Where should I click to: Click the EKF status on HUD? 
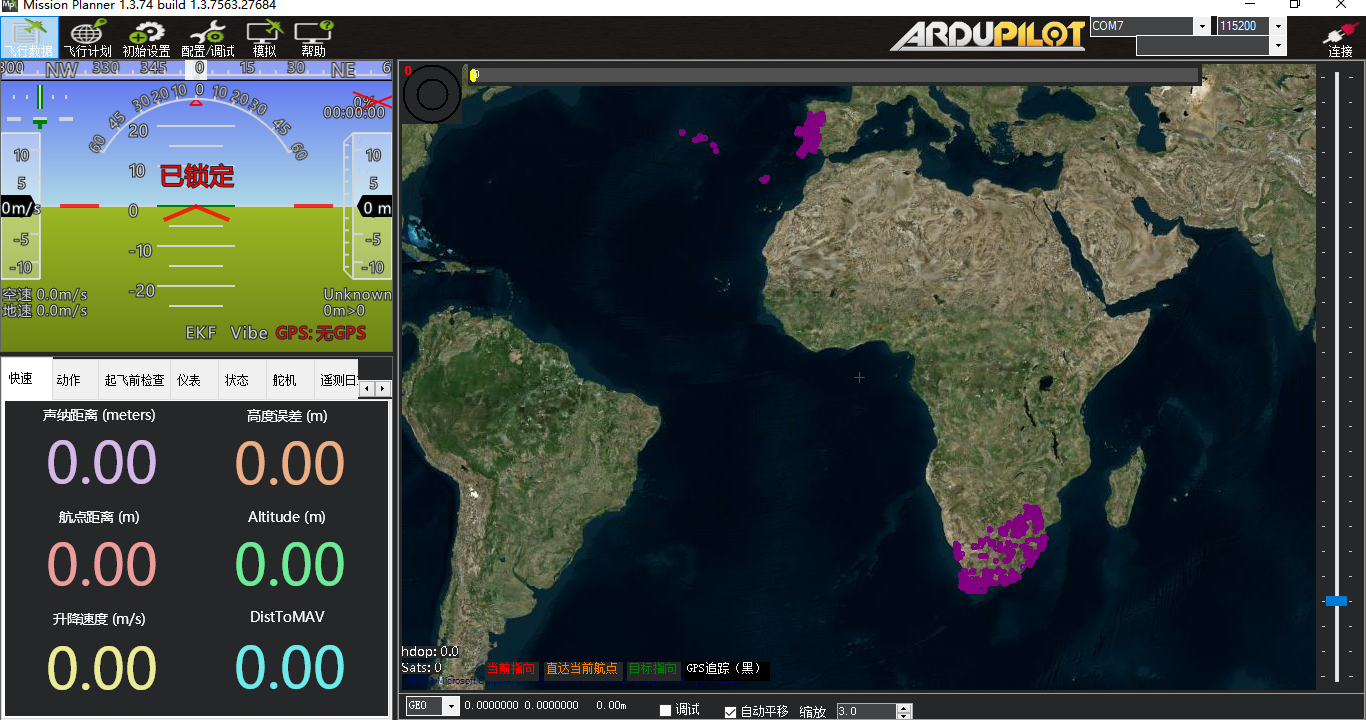pos(201,333)
